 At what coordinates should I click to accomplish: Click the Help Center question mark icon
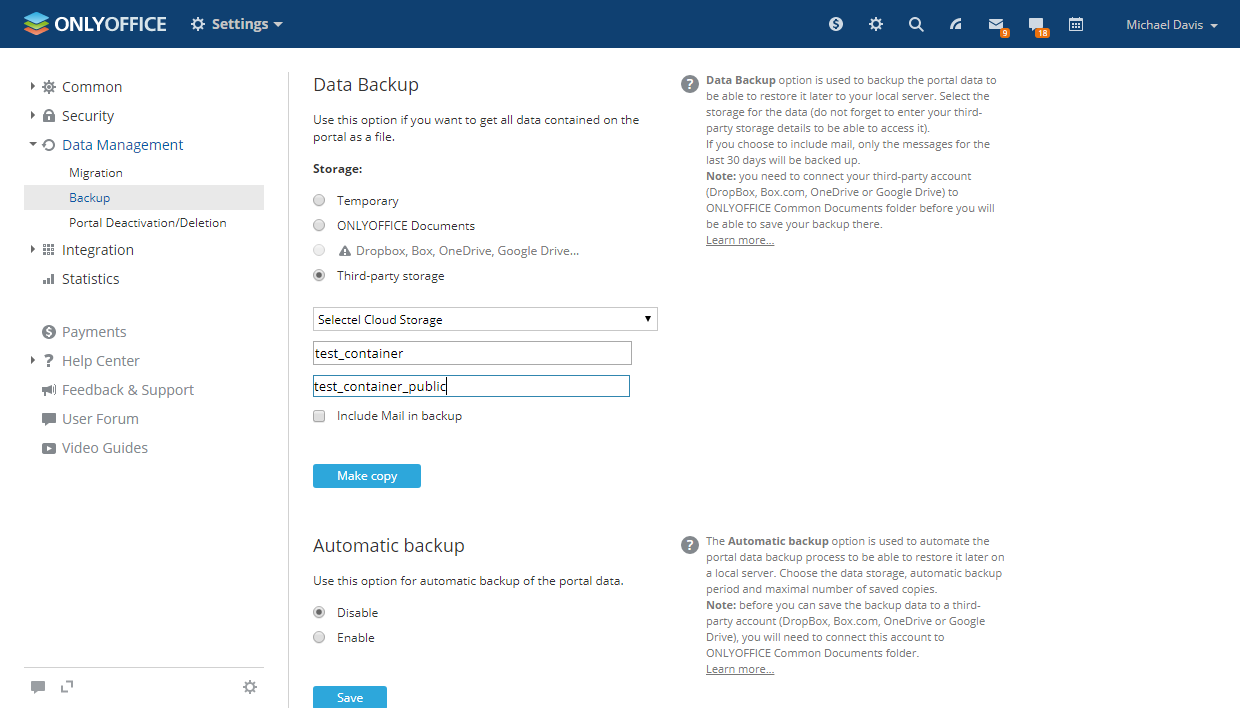coord(49,361)
